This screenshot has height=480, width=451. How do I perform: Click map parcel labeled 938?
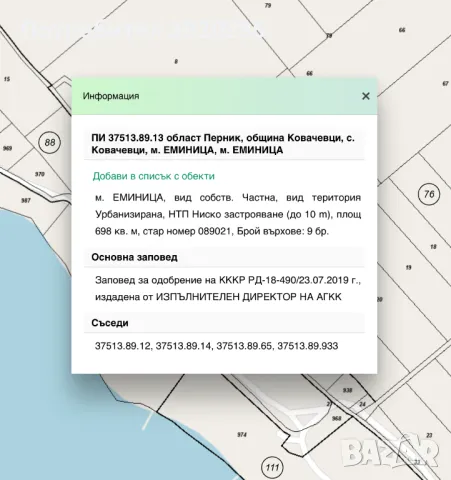(x=347, y=390)
